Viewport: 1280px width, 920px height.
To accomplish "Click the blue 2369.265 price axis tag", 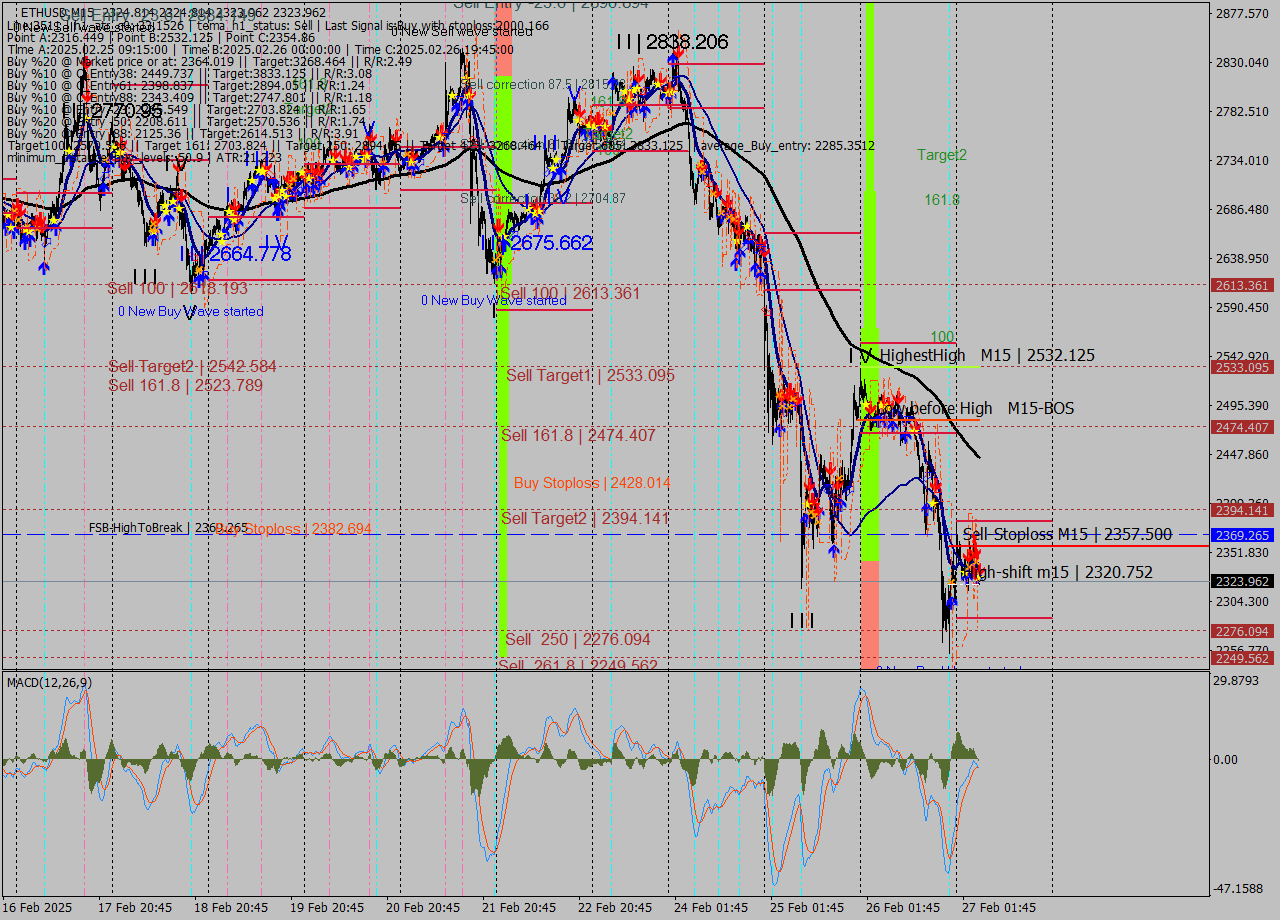I will (x=1241, y=535).
